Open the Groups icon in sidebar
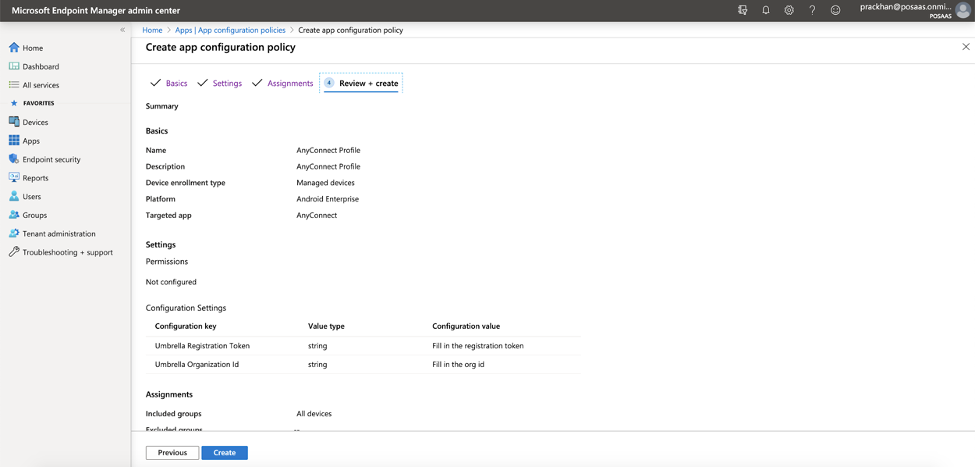The image size is (977, 468). tap(14, 215)
